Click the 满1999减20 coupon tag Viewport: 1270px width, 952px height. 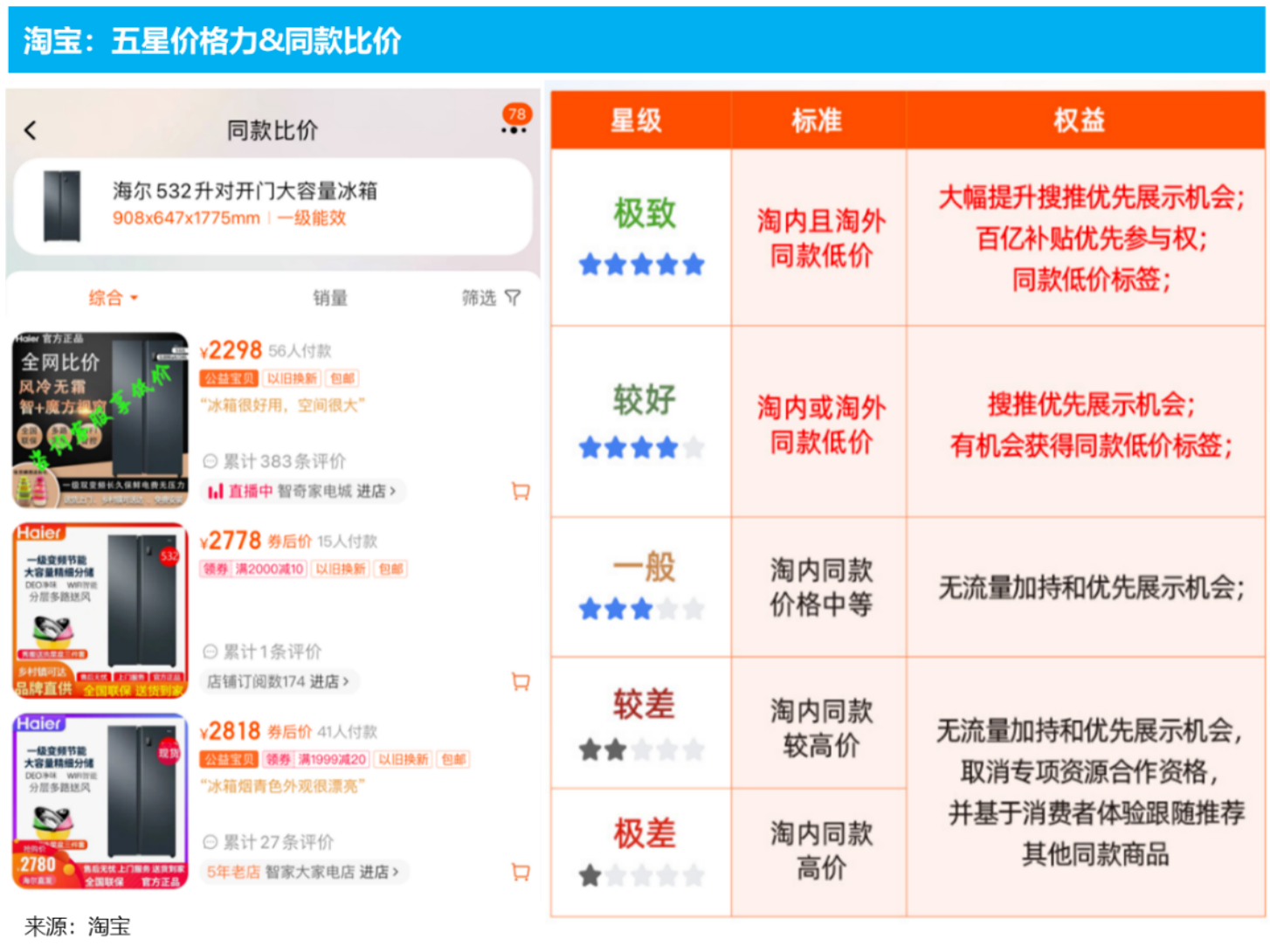coord(332,760)
